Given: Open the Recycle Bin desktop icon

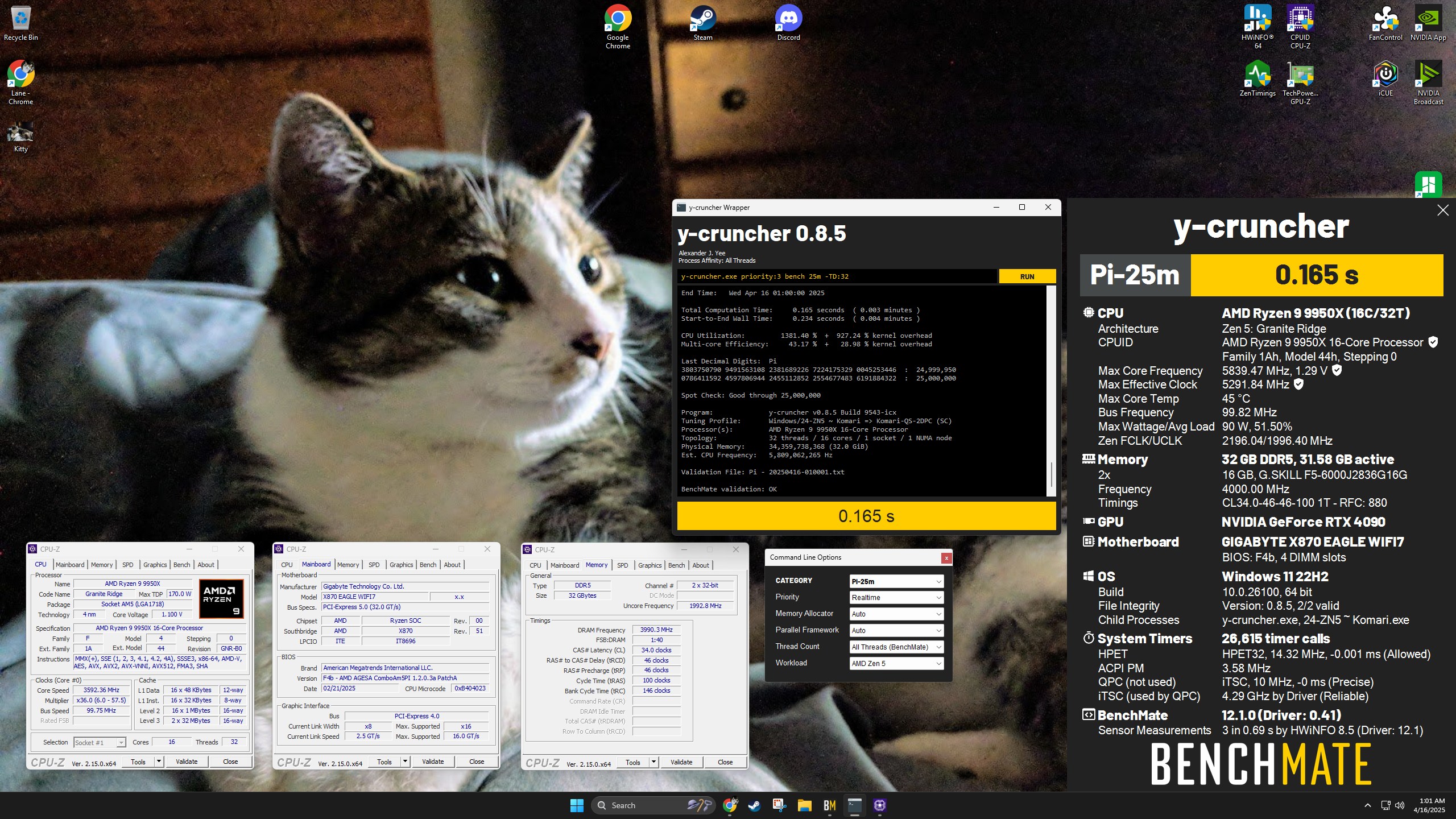Looking at the screenshot, I should [x=20, y=23].
